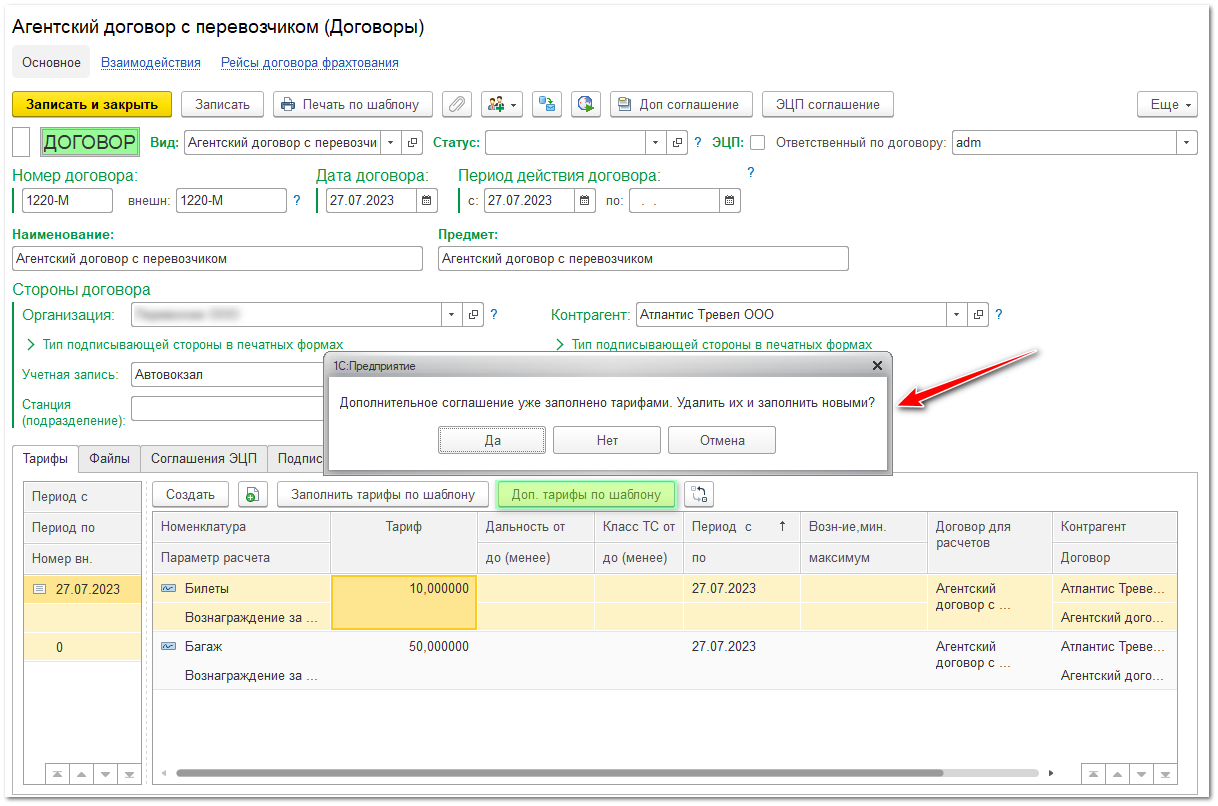Viewport: 1218px width, 806px height.
Task: Click the paperclip attached files icon
Action: (x=457, y=104)
